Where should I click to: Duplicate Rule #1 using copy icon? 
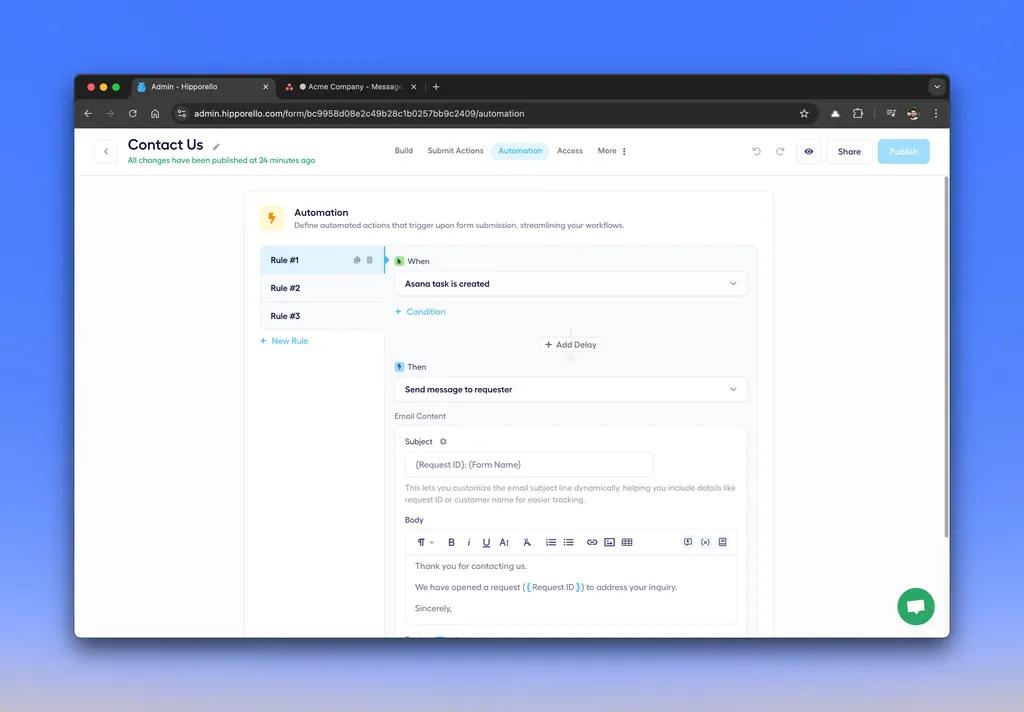coord(357,260)
